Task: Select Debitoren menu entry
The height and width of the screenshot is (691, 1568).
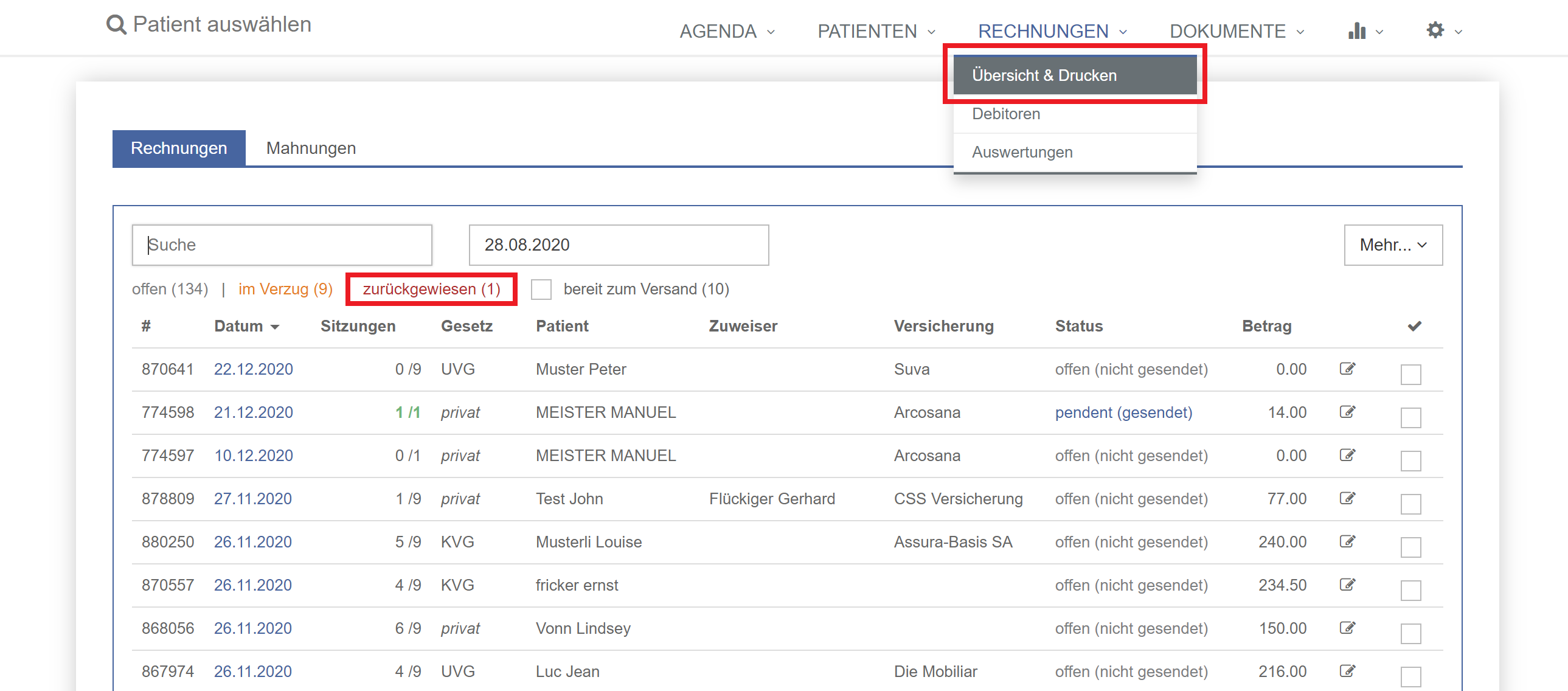Action: 1074,114
